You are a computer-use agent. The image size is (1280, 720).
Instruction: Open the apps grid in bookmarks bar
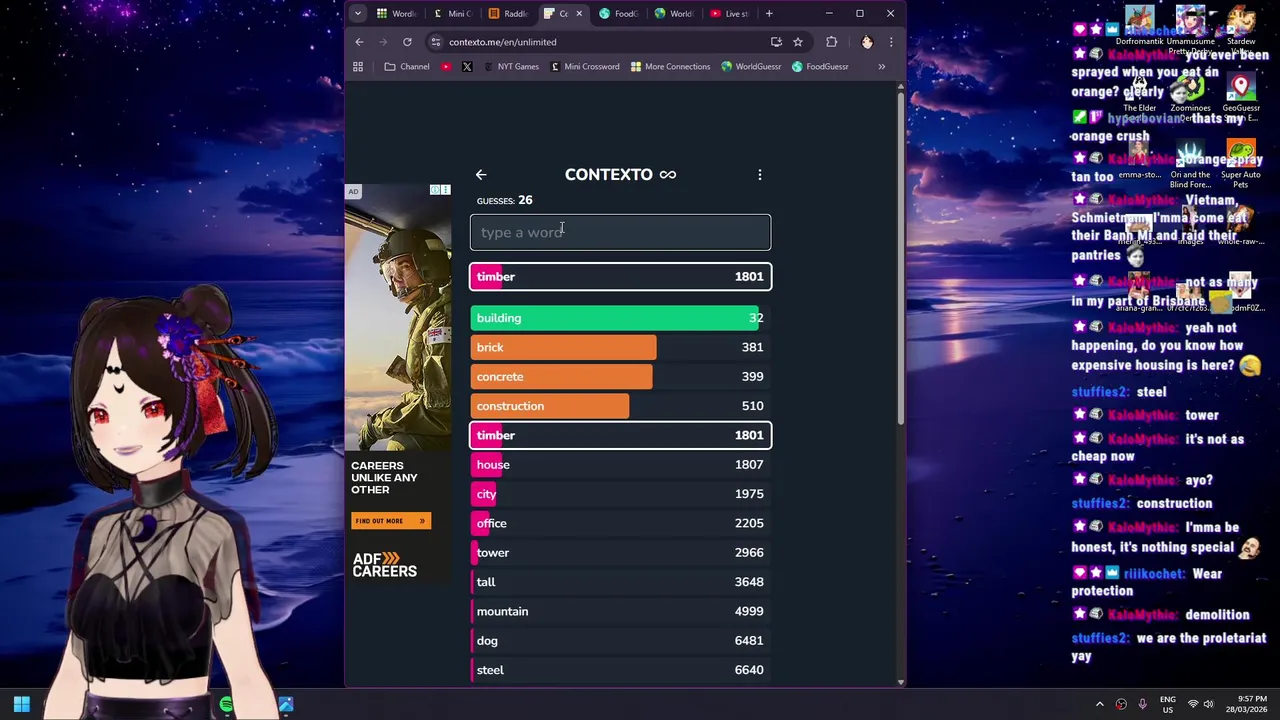pos(358,67)
